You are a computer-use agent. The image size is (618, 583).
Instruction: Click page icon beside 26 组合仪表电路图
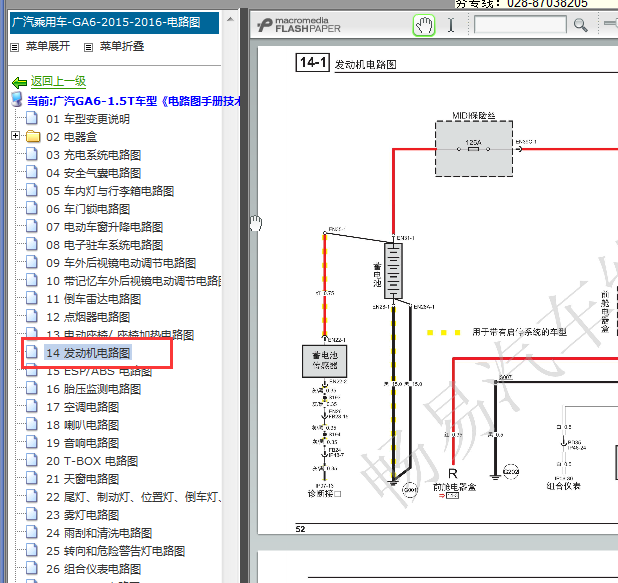32,568
